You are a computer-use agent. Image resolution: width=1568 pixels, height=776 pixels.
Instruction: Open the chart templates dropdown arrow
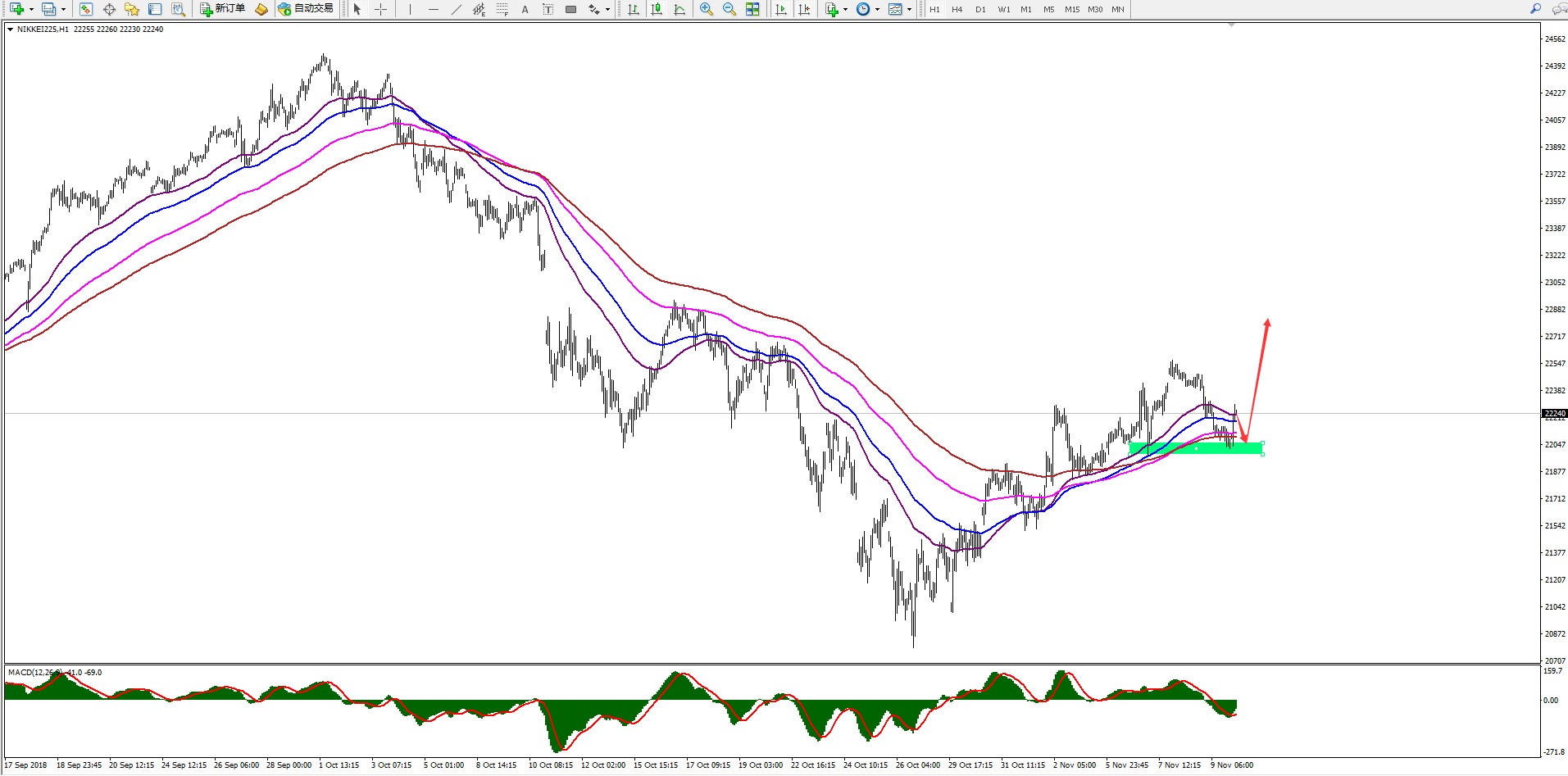tap(909, 10)
